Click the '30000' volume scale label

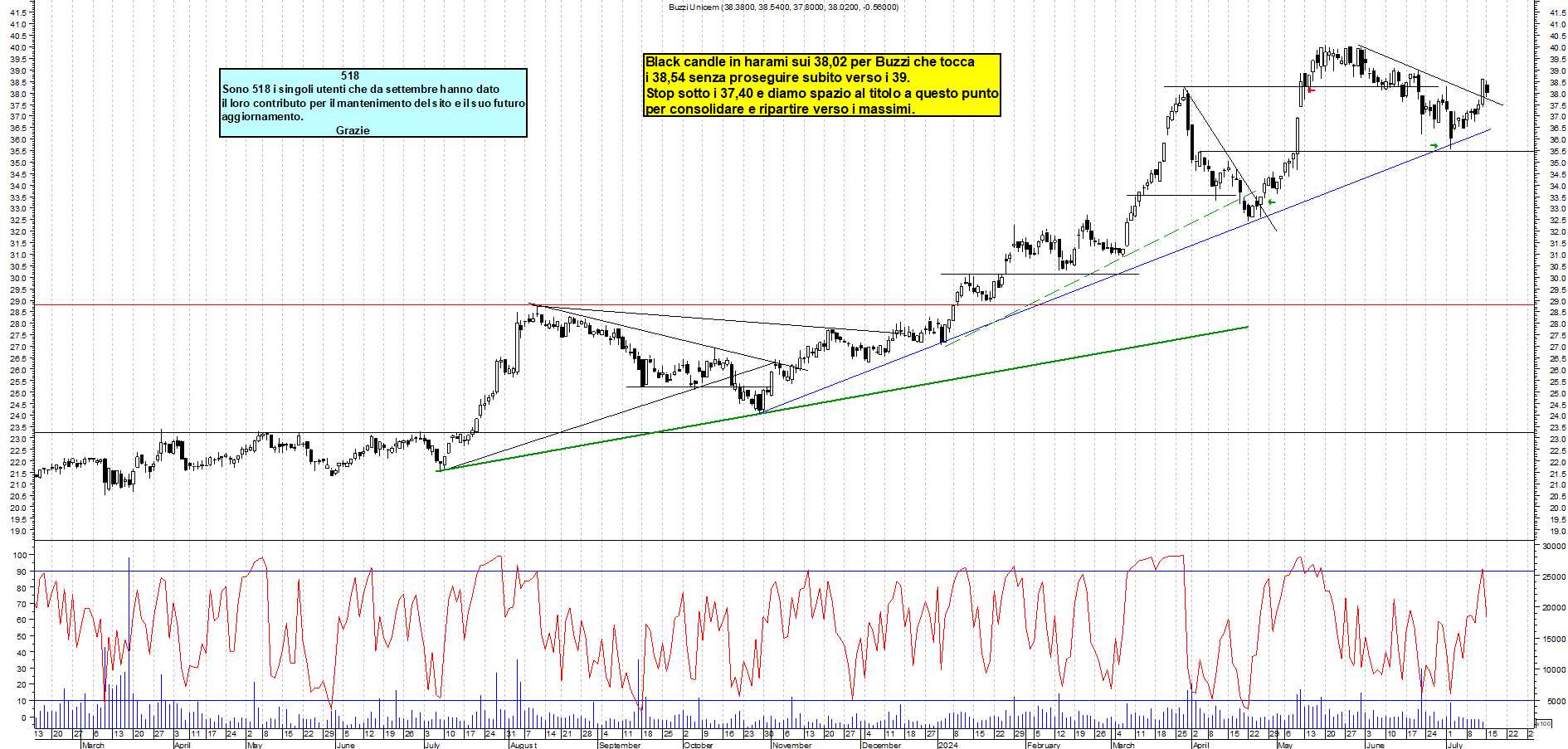click(x=1554, y=547)
